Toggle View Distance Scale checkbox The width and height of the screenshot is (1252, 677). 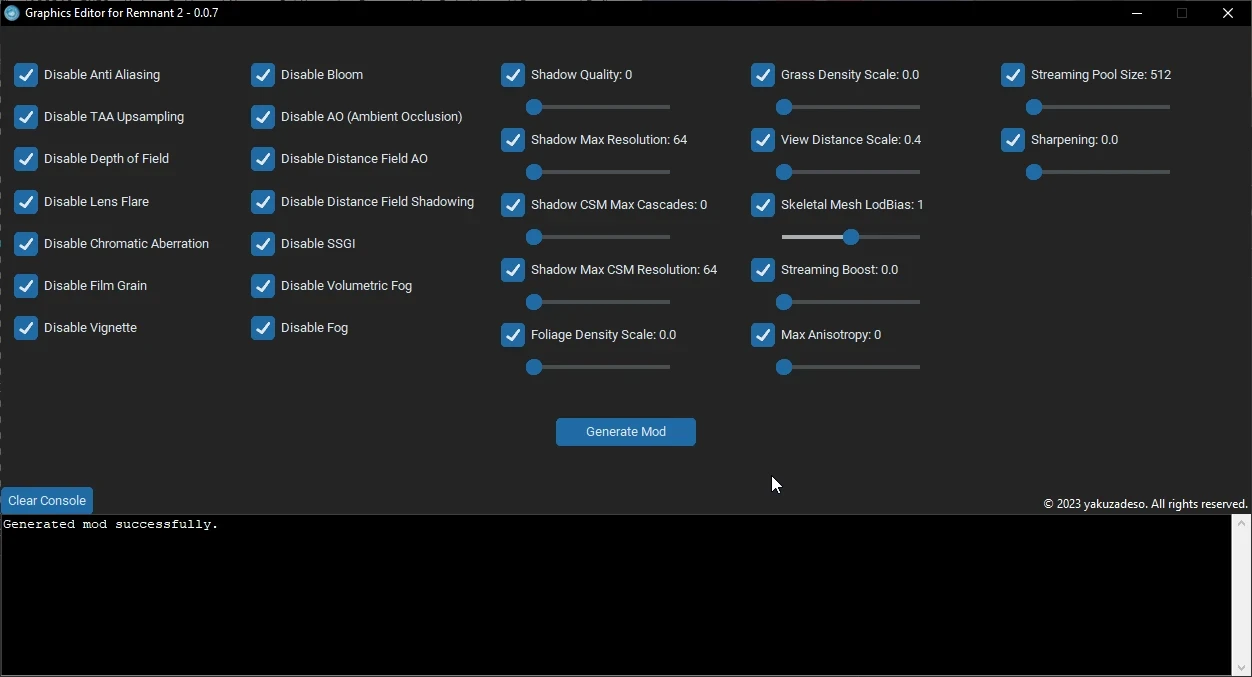click(763, 140)
